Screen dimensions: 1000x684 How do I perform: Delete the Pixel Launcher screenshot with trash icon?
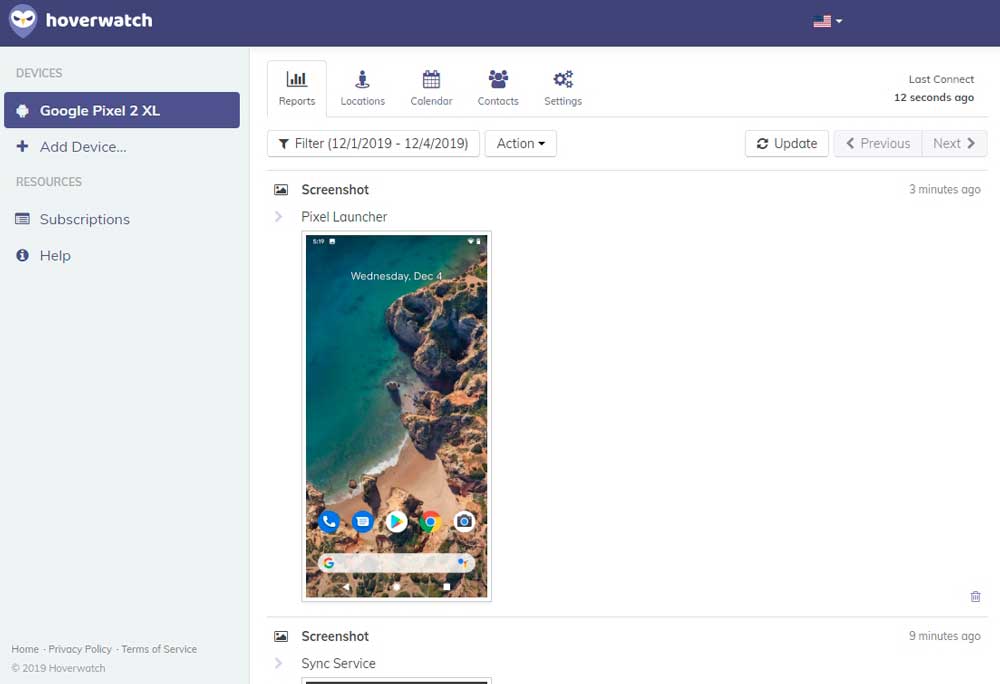pyautogui.click(x=975, y=597)
